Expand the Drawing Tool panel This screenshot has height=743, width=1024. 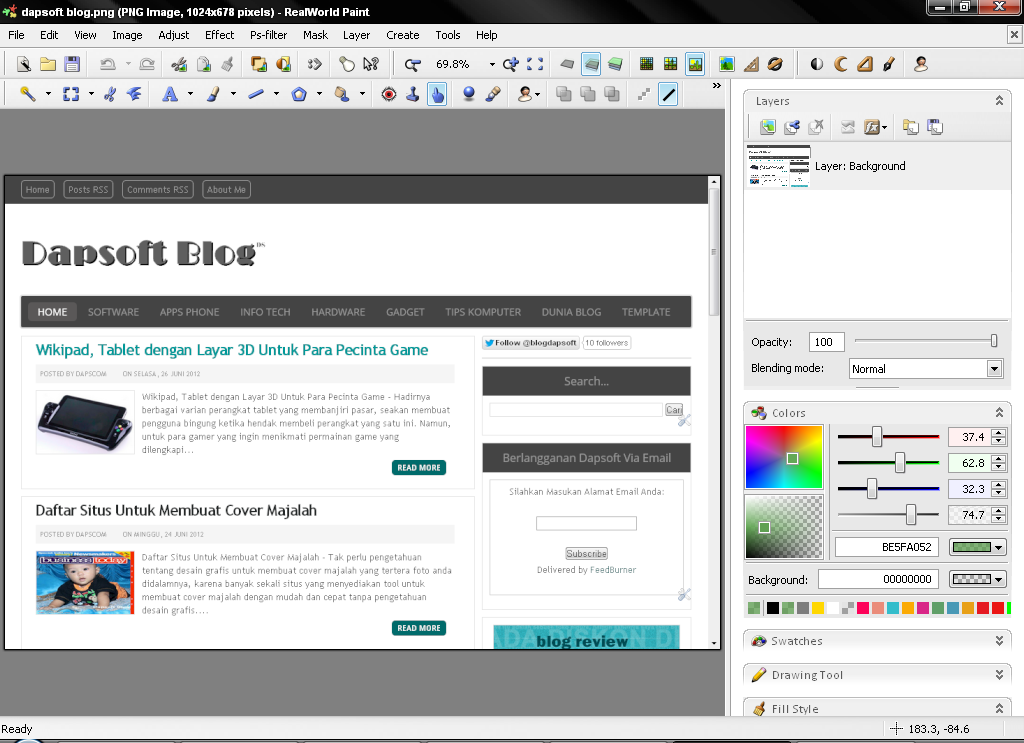(999, 674)
